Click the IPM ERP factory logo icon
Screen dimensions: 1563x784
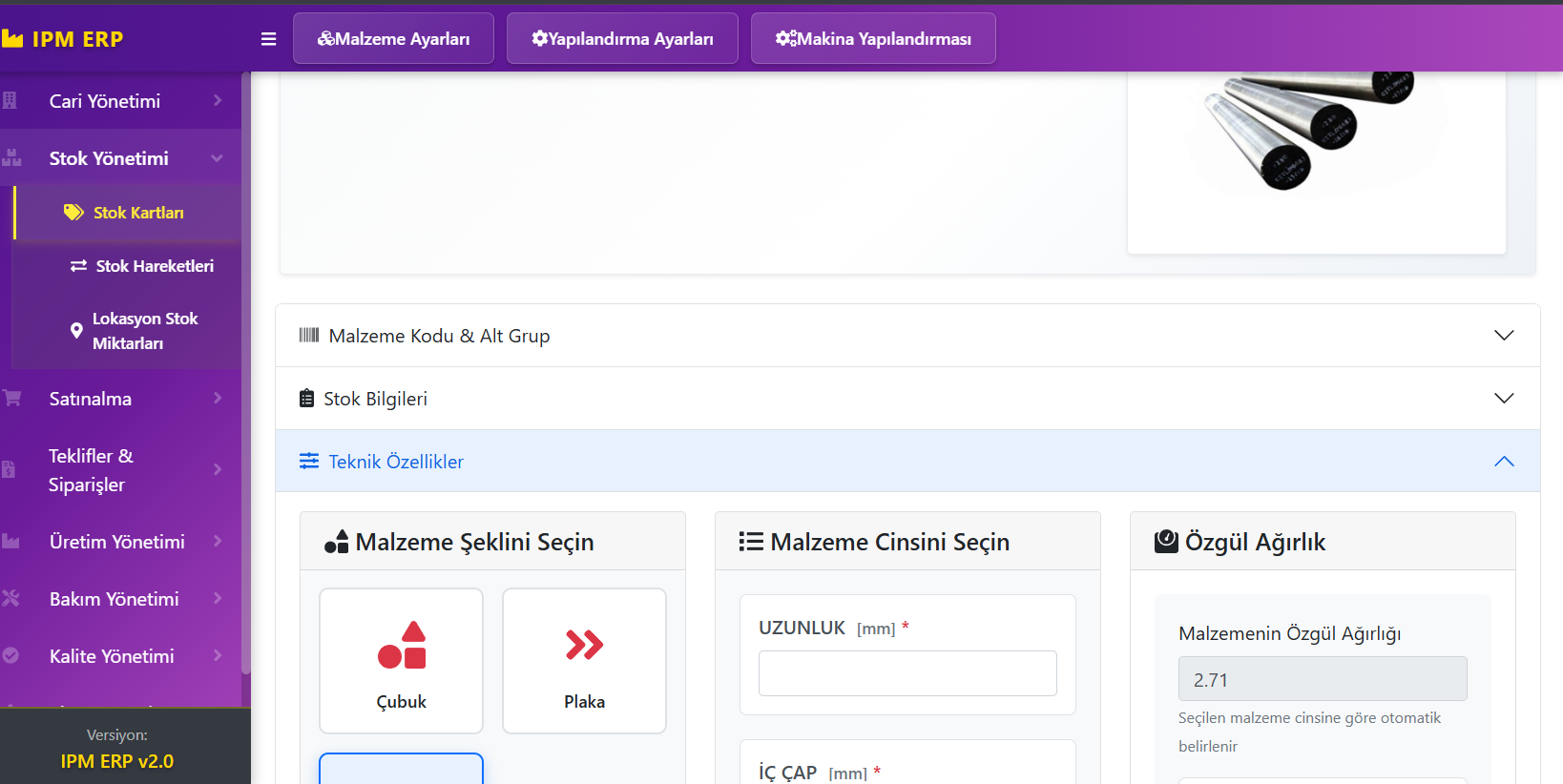(x=11, y=39)
